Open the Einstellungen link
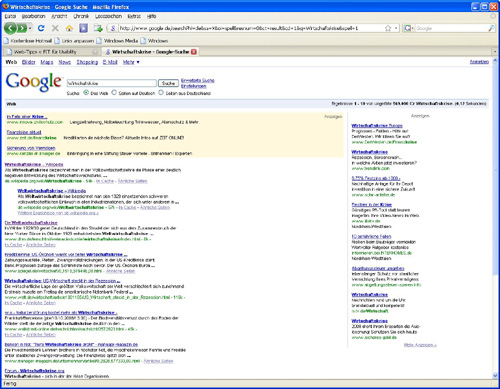 pos(193,86)
